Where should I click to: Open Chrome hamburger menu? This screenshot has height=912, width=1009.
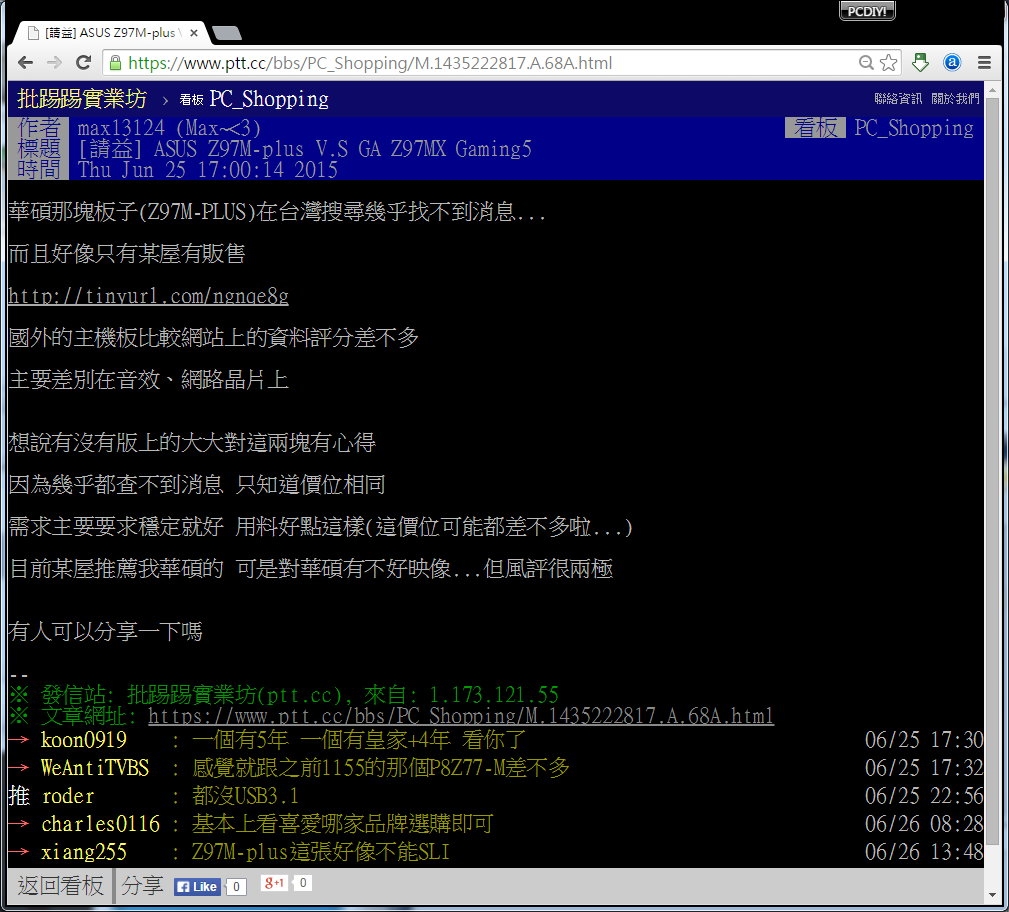point(984,62)
